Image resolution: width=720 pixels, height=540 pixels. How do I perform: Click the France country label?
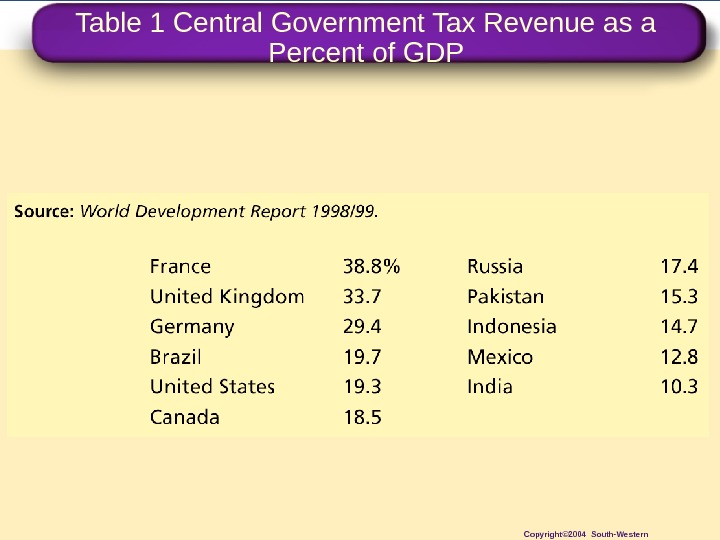(180, 266)
